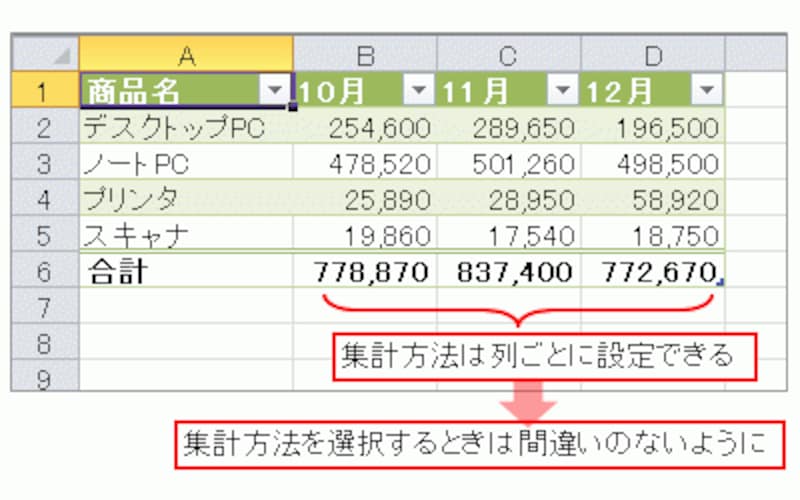Click the デスクトップPC cell
The height and width of the screenshot is (500, 800).
tap(186, 126)
